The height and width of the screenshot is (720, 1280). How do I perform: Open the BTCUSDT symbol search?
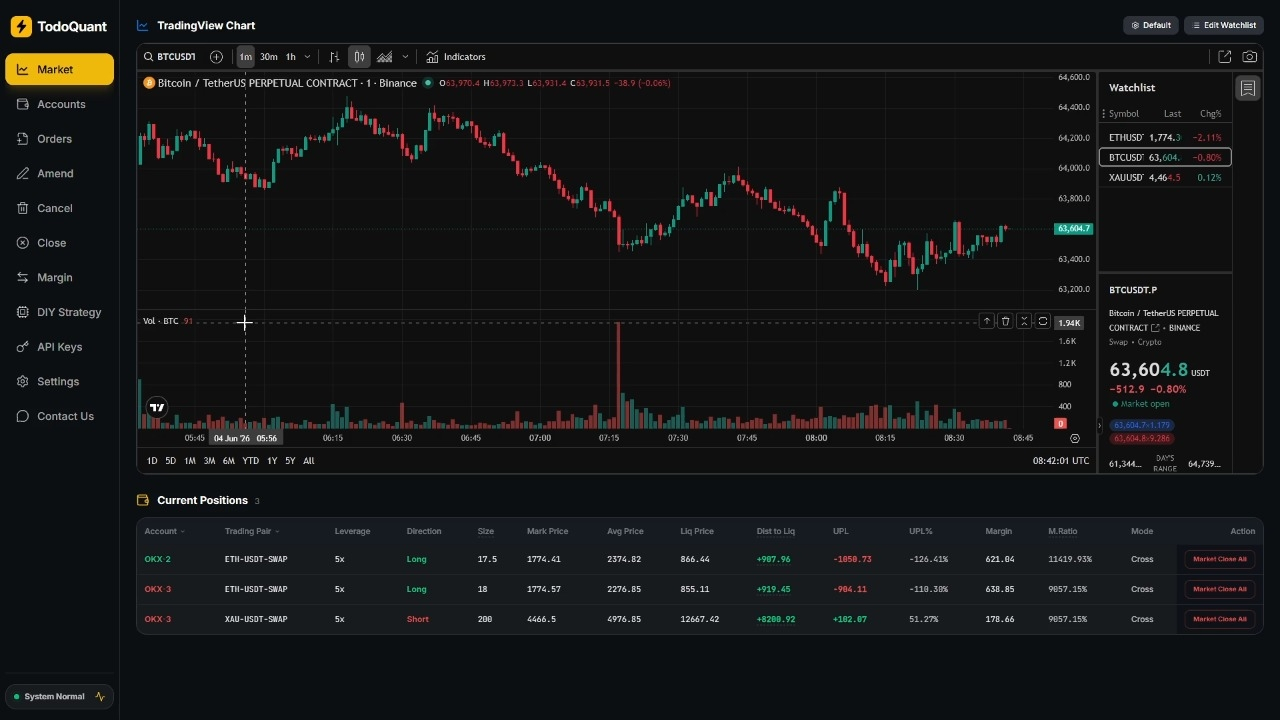169,57
